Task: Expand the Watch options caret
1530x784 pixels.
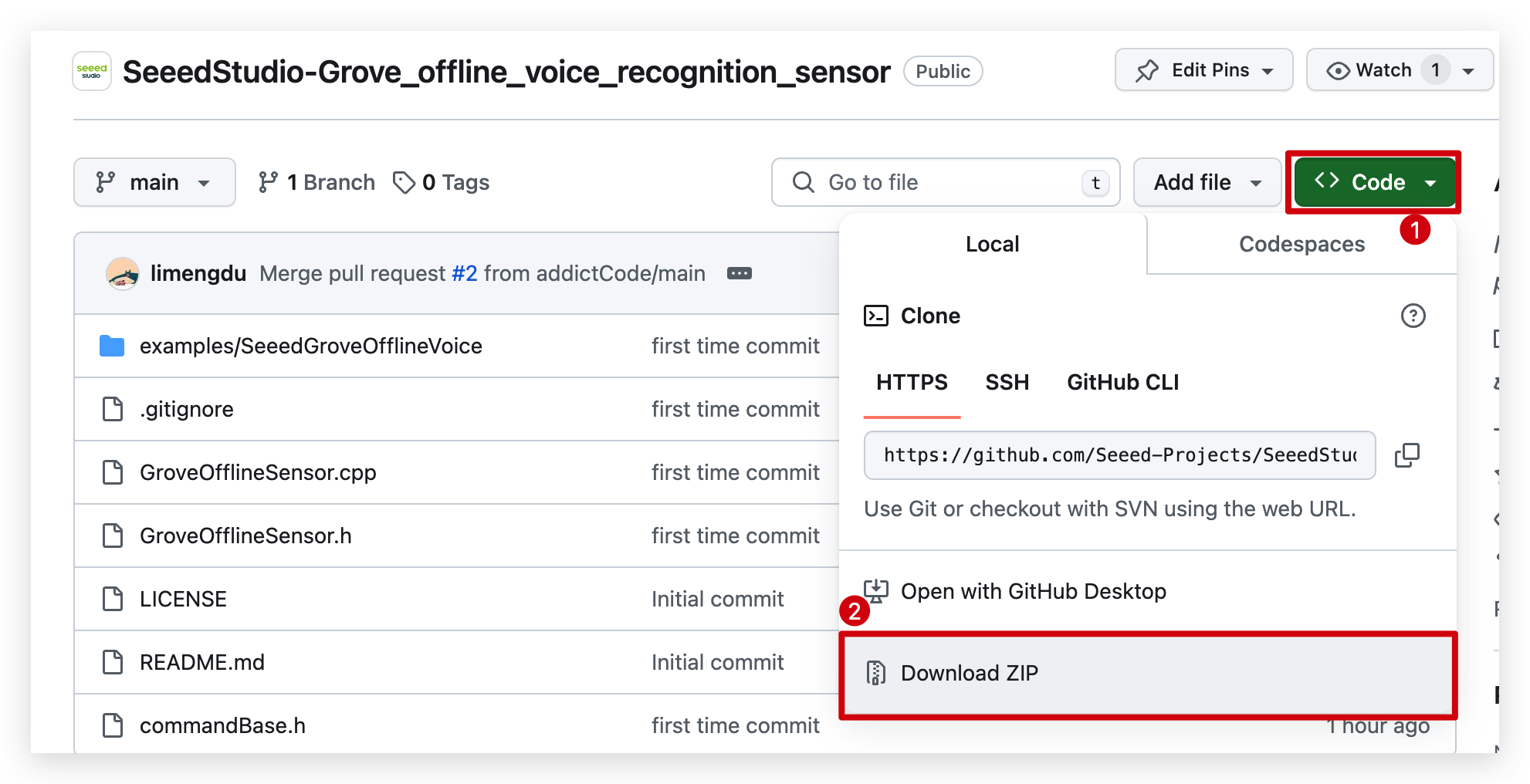Action: click(1468, 71)
